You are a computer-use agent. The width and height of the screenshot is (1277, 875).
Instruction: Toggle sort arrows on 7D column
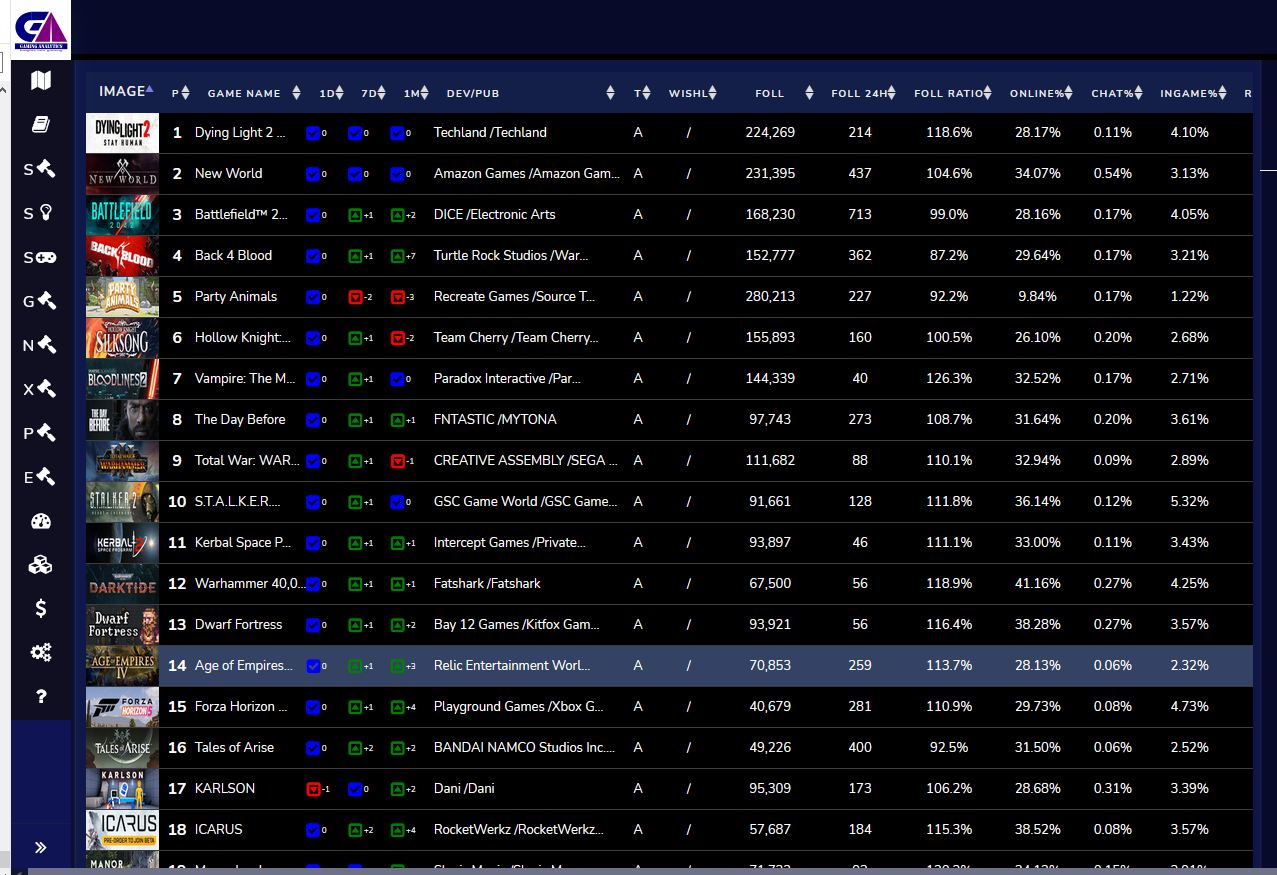tap(382, 93)
